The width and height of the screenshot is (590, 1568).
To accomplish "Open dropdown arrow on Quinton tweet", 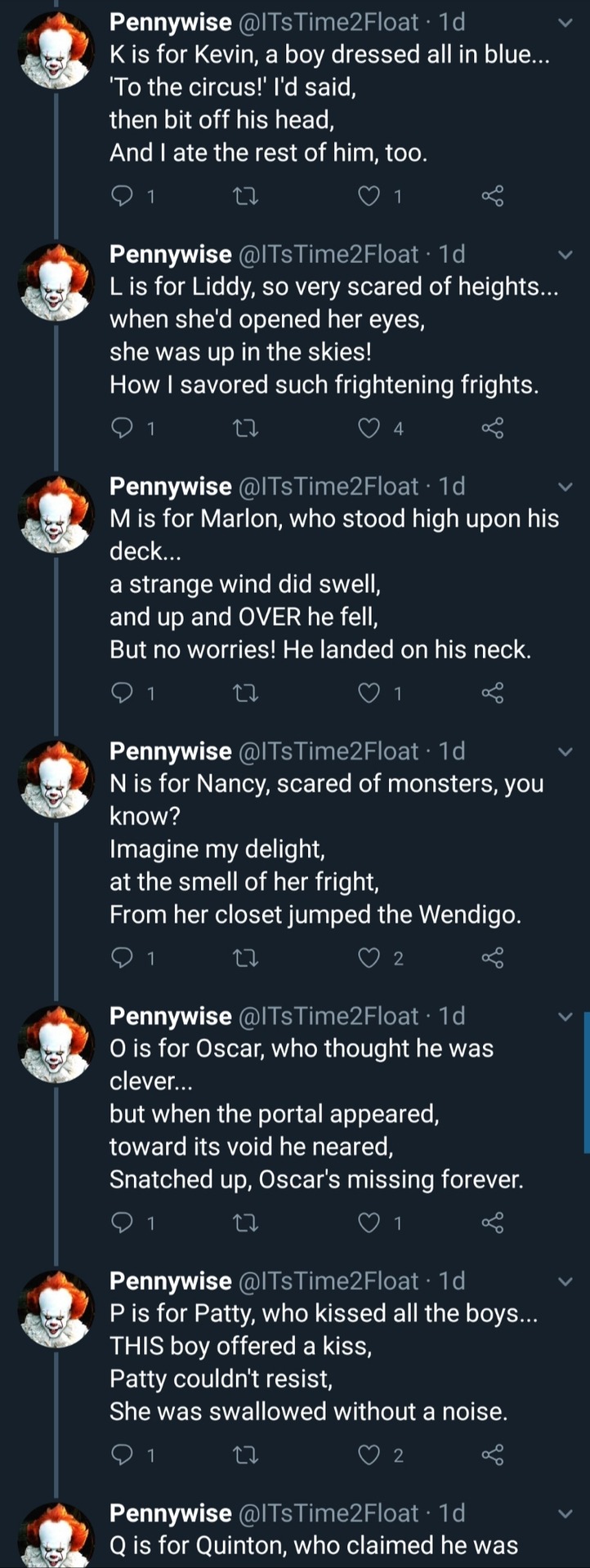I will [565, 1513].
